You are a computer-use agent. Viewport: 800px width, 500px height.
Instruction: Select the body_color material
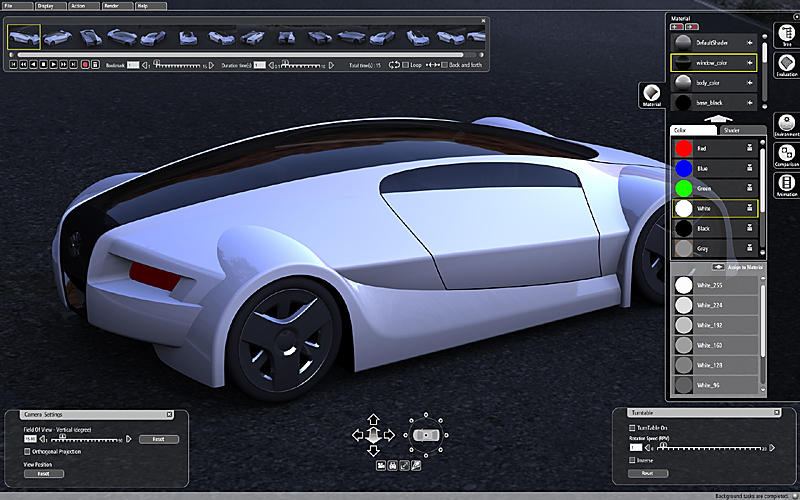pos(715,83)
